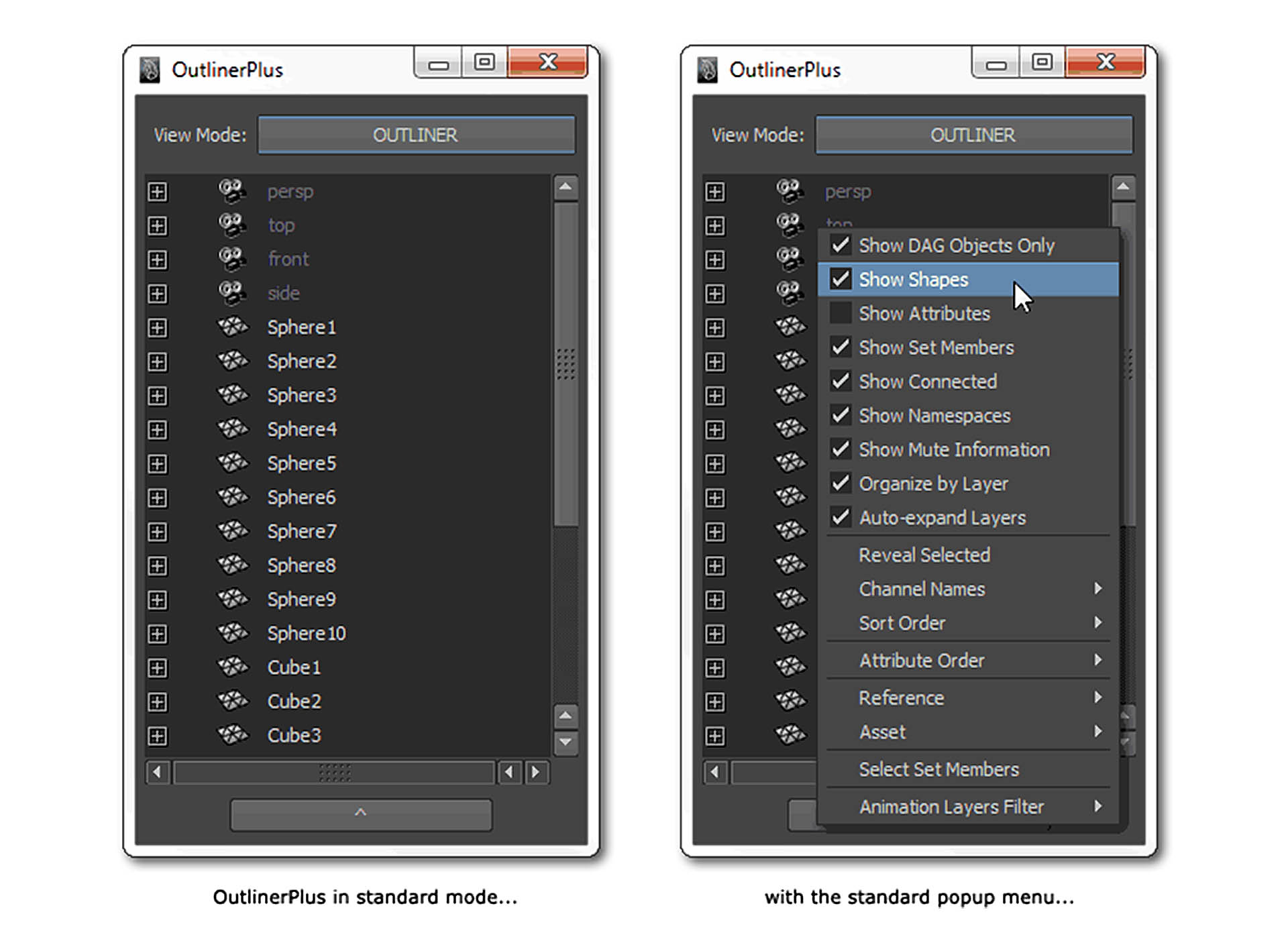Screen dimensions: 1288x951
Task: Click the mesh icon next to Cube2
Action: [x=233, y=701]
